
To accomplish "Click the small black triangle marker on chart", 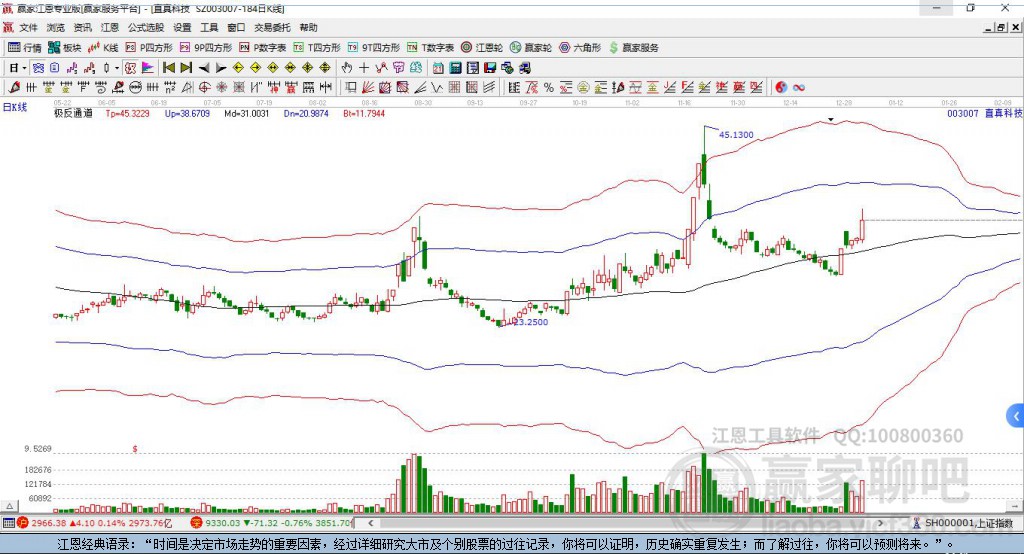I will coord(831,120).
